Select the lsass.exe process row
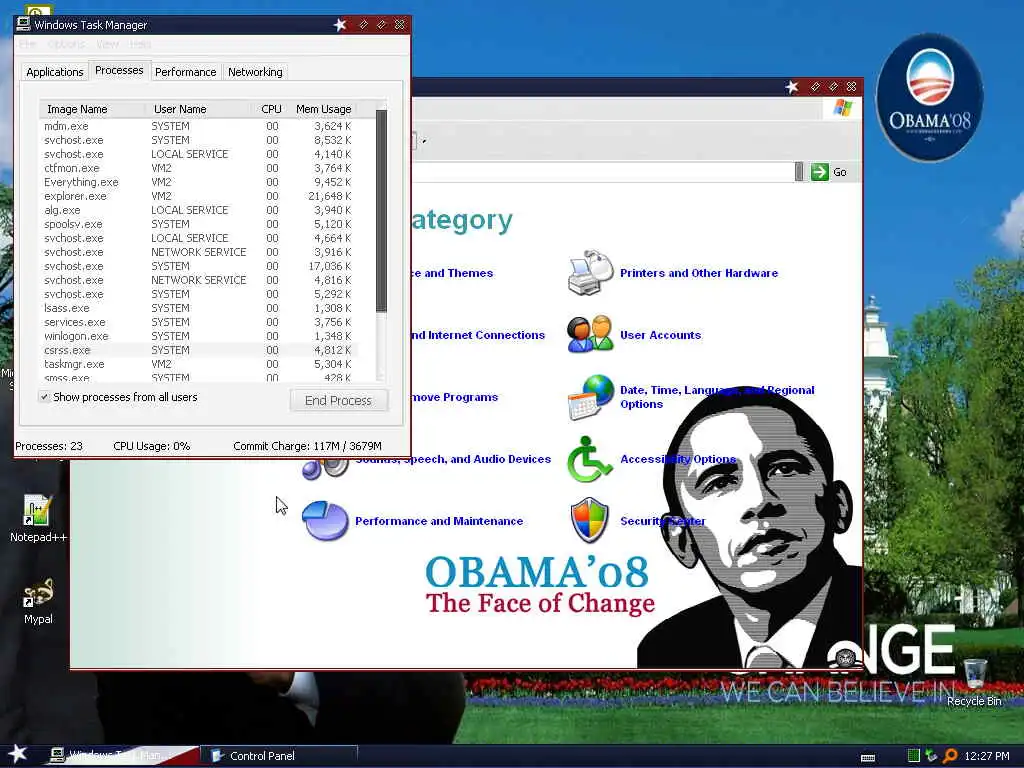The height and width of the screenshot is (768, 1024). click(x=198, y=308)
